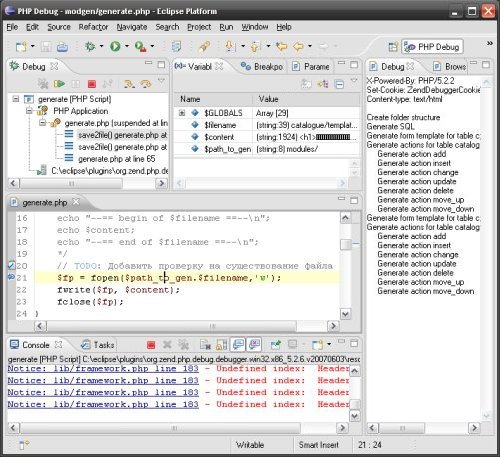500x457 pixels.
Task: Click the Back navigation arrow icon
Action: pos(298,46)
